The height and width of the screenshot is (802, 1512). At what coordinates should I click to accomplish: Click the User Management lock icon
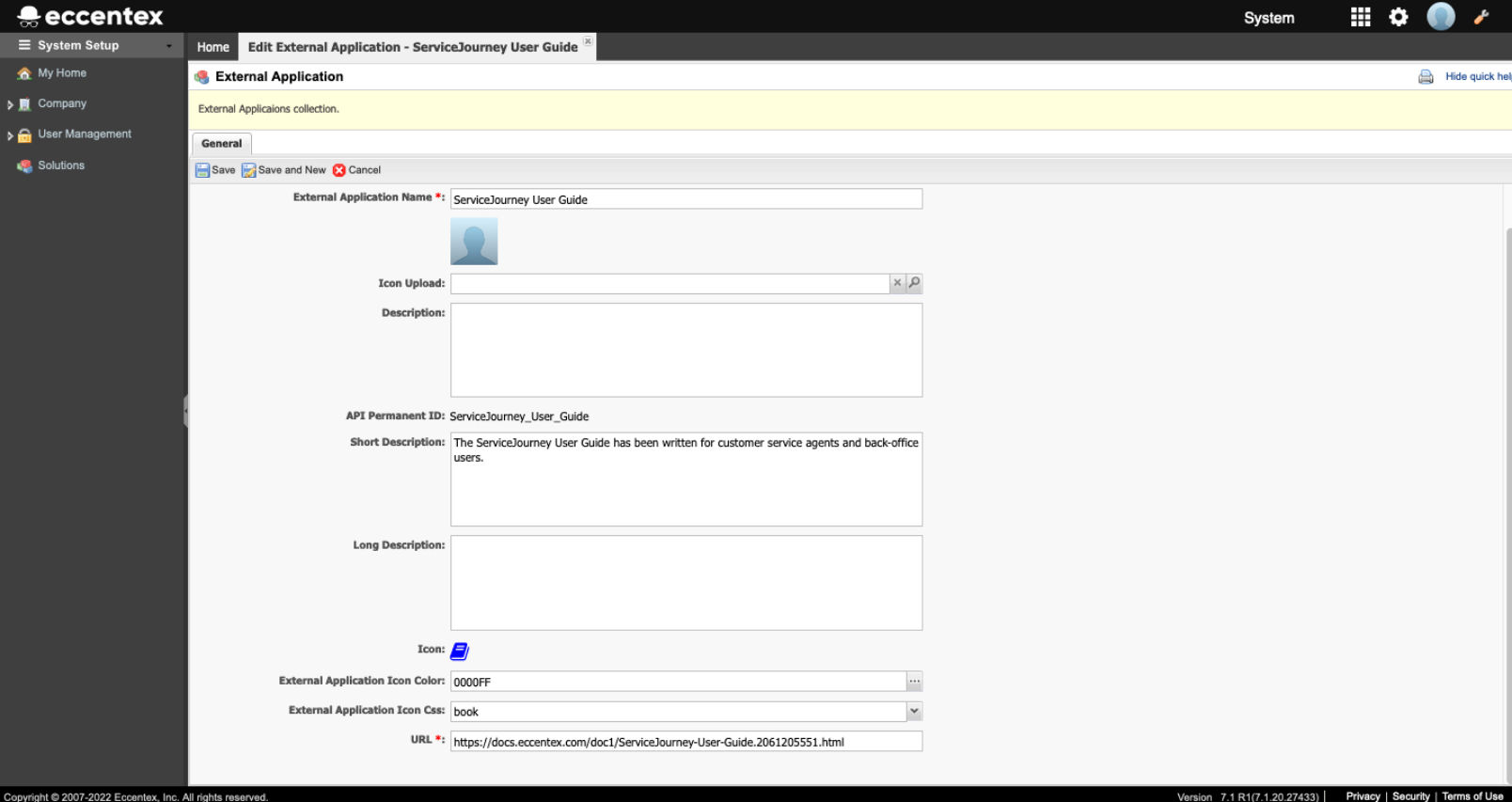tap(24, 135)
